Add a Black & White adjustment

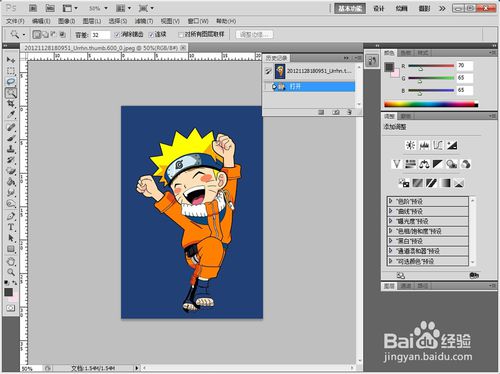438,164
